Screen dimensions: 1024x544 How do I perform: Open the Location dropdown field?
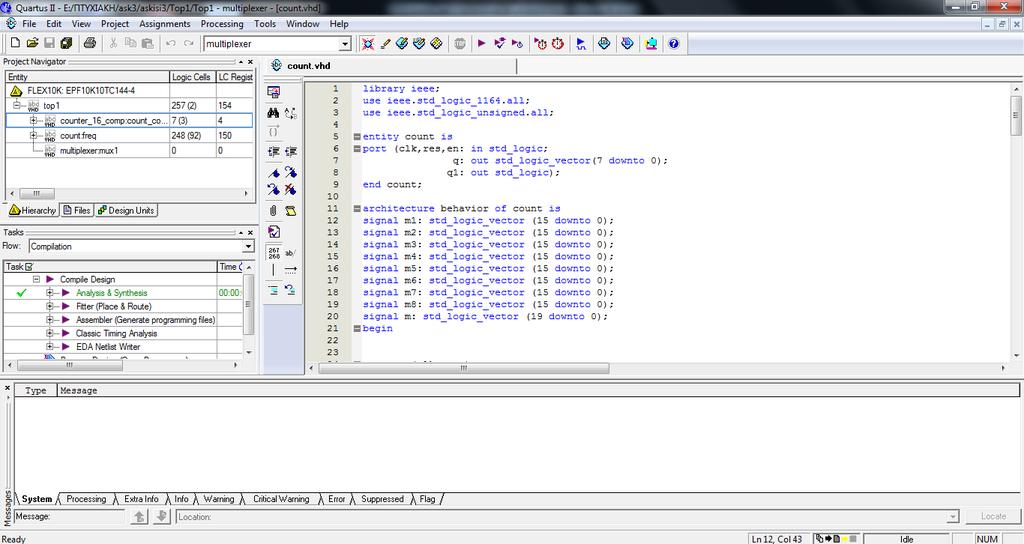click(953, 517)
